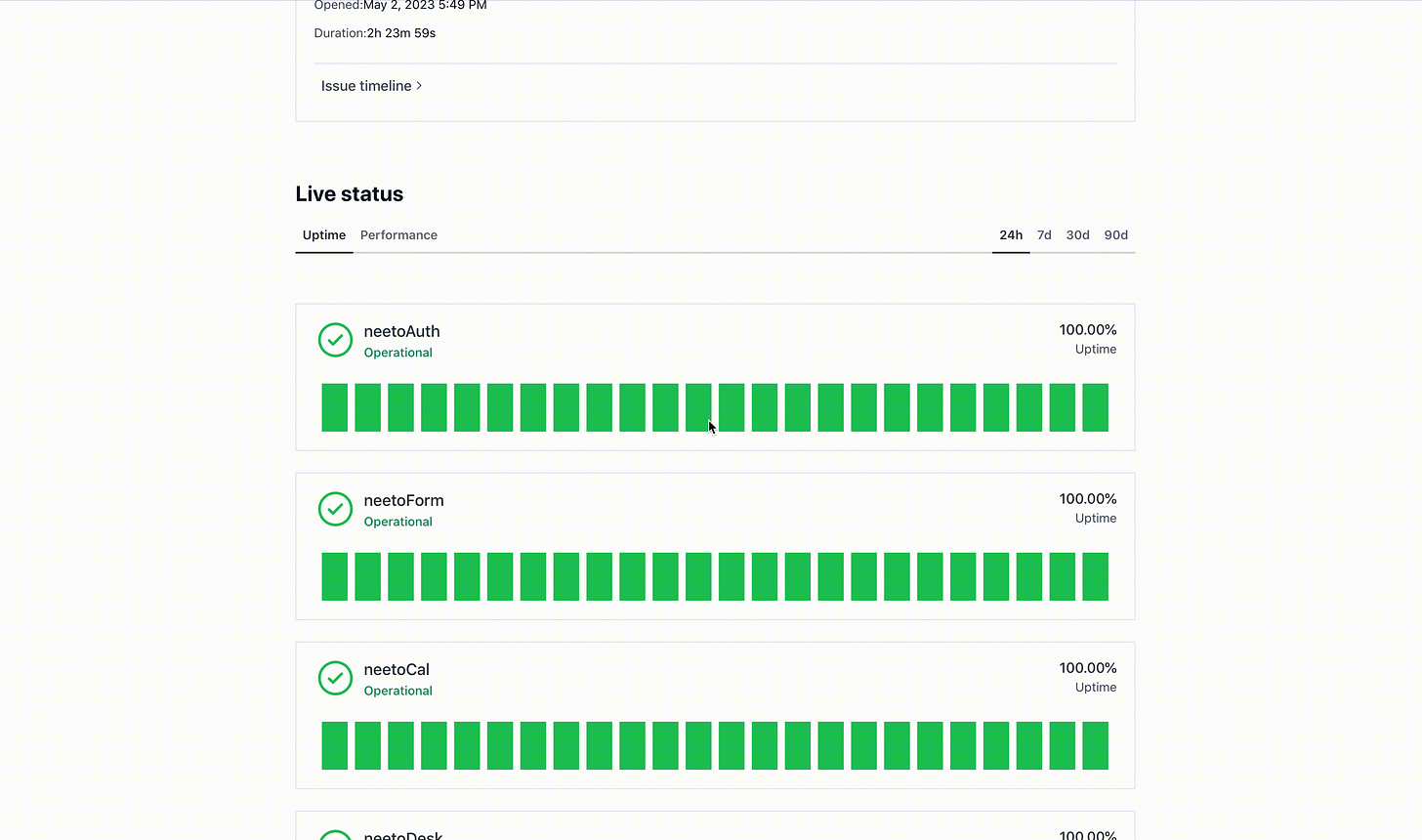1422x840 pixels.
Task: Open the Issue timeline link
Action: [x=371, y=86]
